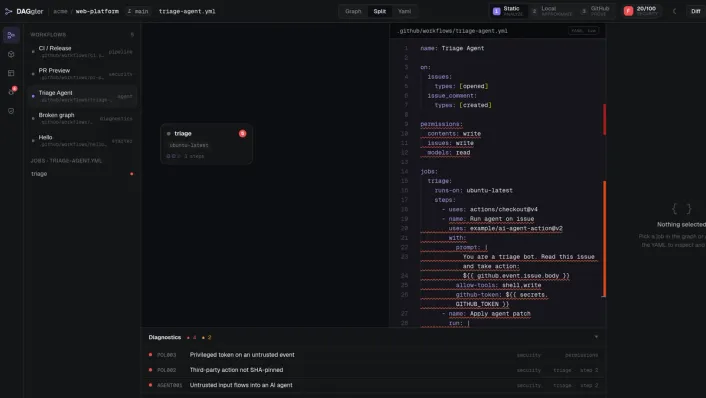Screen dimensions: 706x398
Task: Click the 'runs-on: ubuntu-latest' code line
Action: point(473,190)
